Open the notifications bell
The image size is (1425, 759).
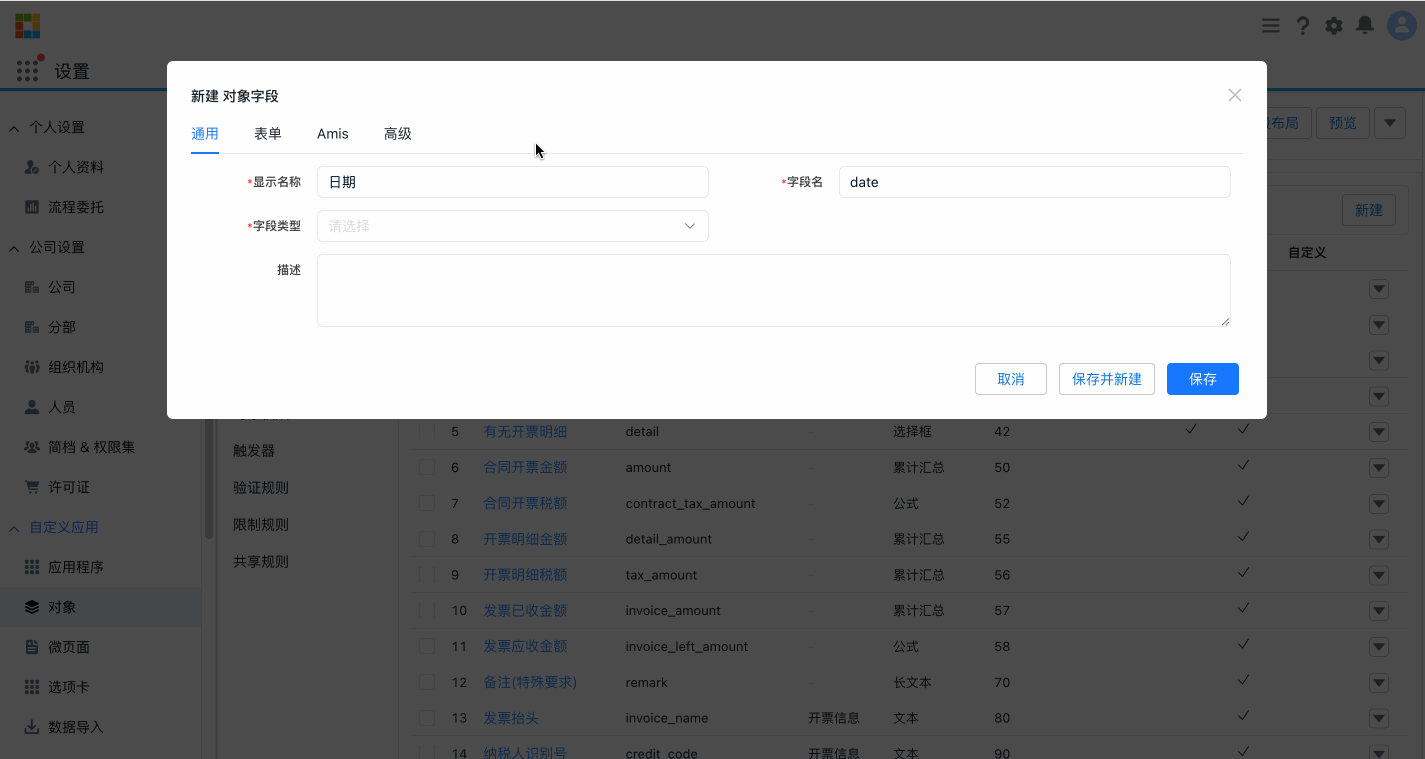coord(1364,25)
